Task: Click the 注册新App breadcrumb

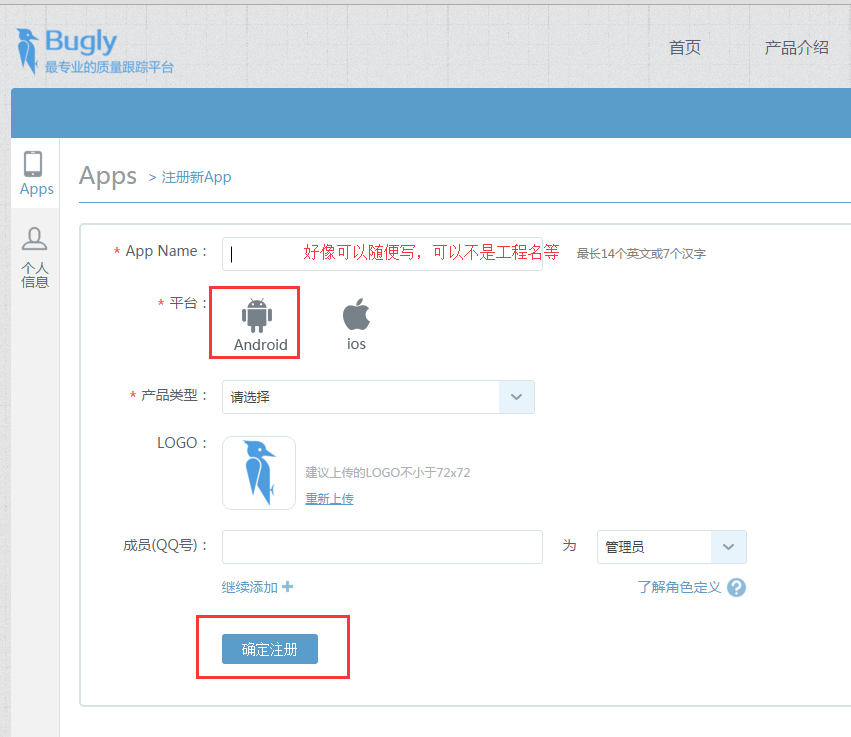Action: [196, 177]
